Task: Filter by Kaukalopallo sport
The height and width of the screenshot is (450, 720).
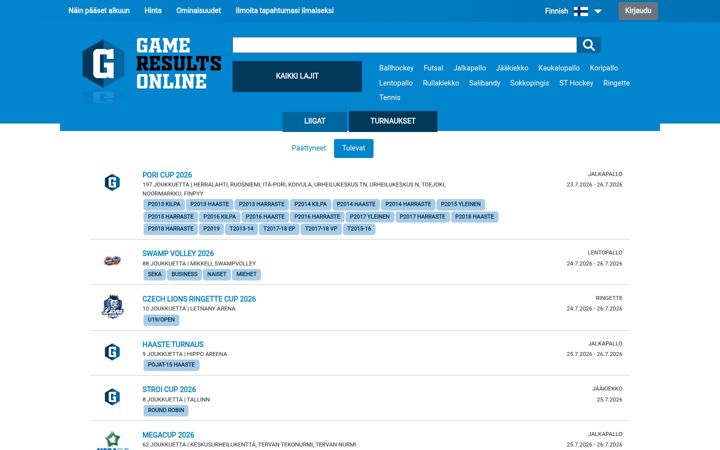Action: pyautogui.click(x=559, y=68)
